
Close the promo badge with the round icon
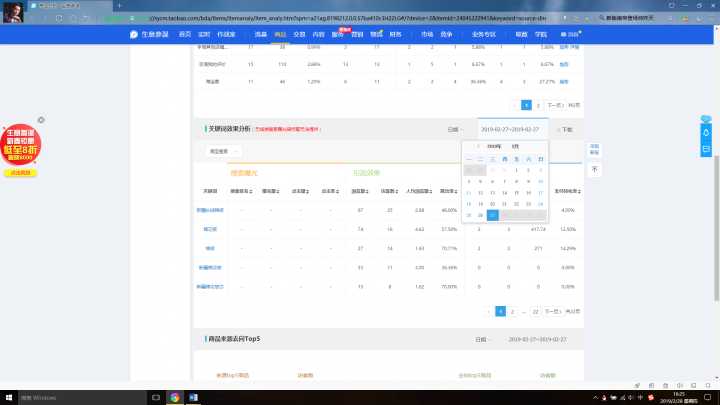pos(41,120)
